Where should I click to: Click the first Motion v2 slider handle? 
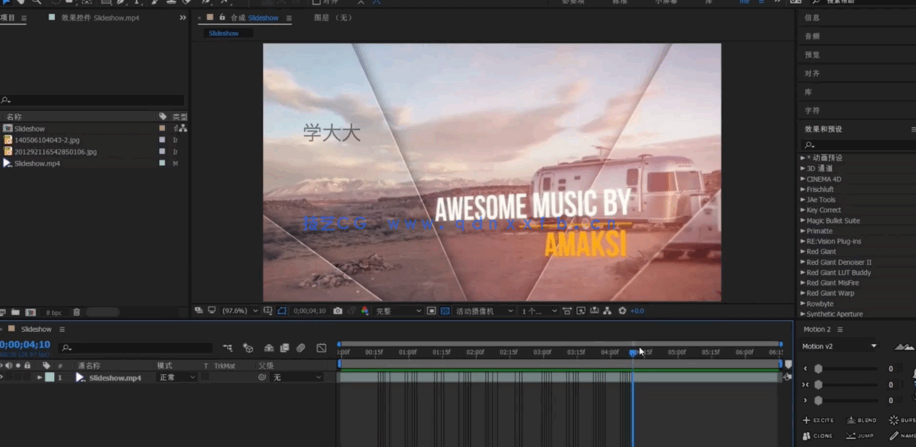pyautogui.click(x=818, y=369)
